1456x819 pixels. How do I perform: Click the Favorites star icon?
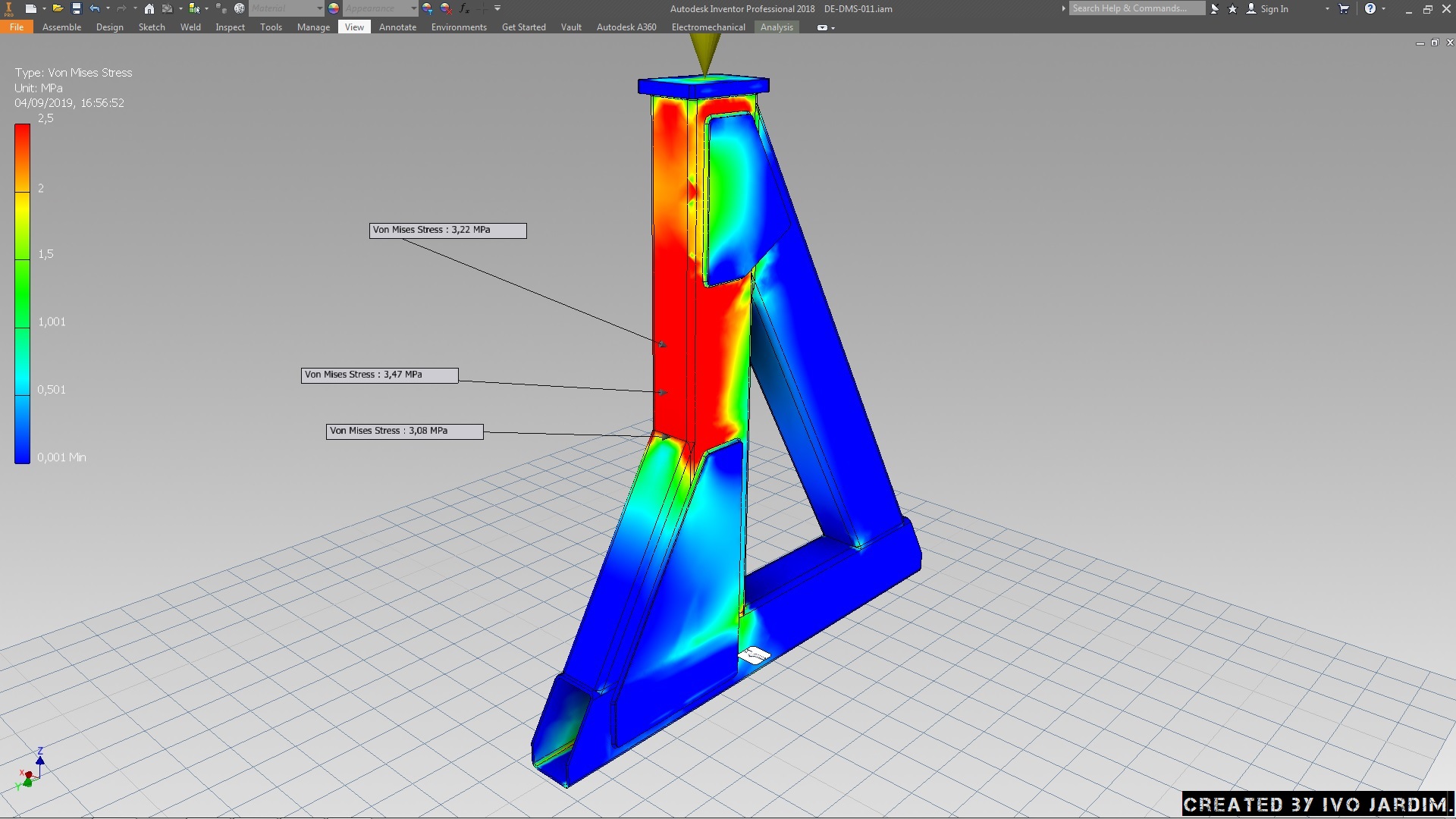point(1232,8)
